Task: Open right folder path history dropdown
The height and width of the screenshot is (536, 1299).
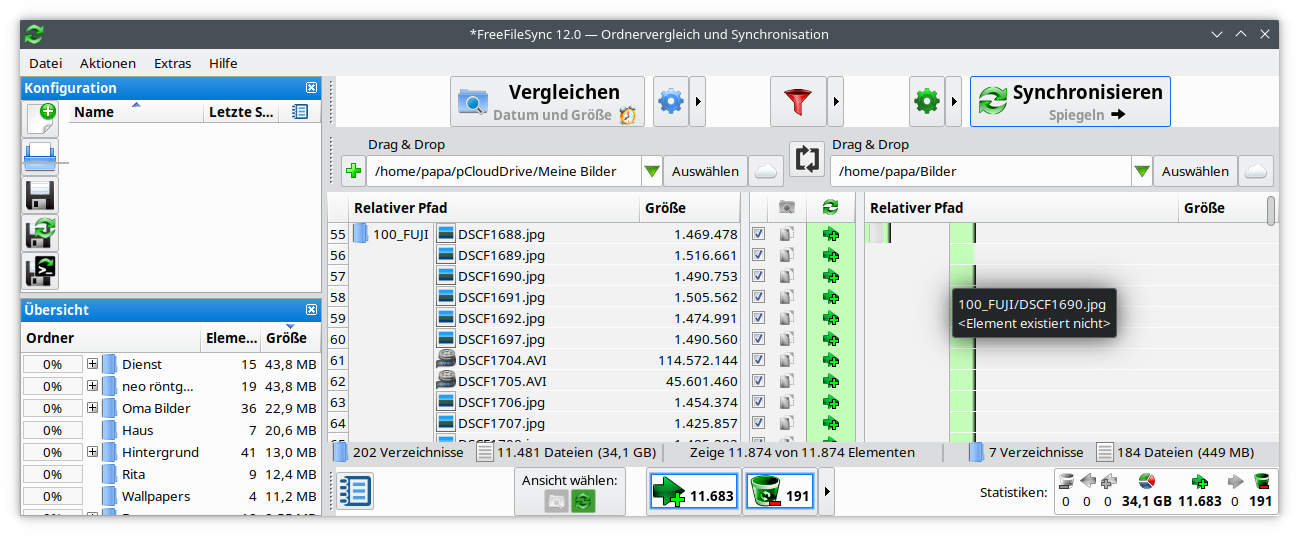Action: point(1142,171)
